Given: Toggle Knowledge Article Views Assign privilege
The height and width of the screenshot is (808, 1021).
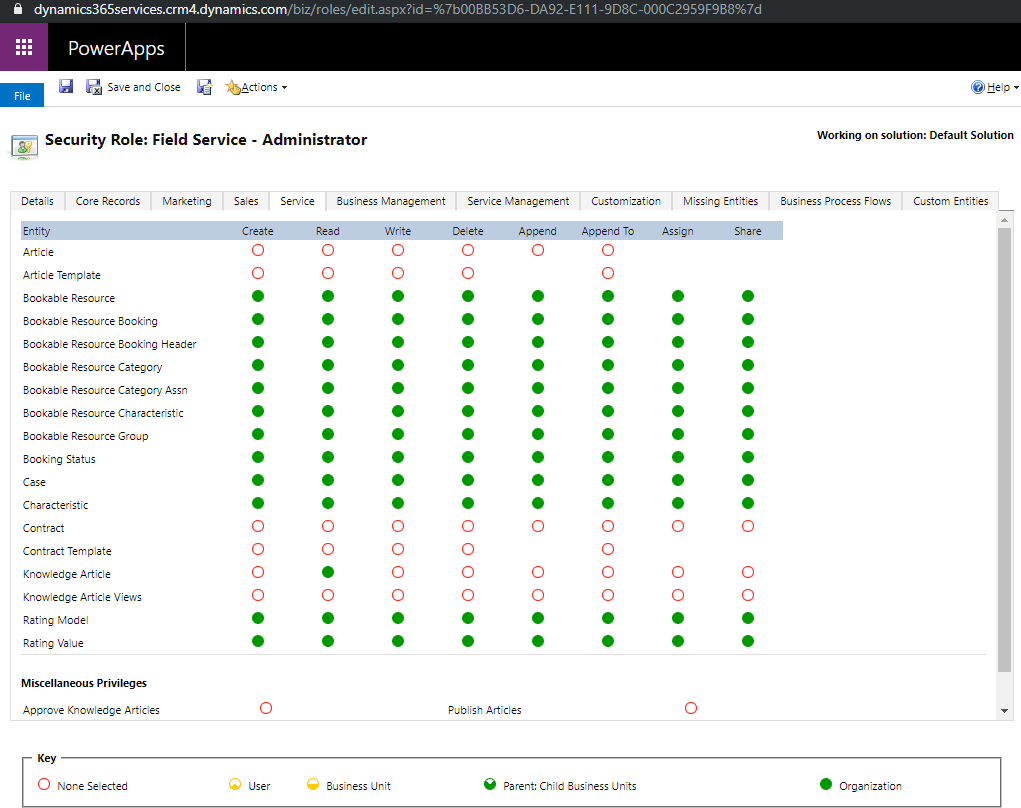Looking at the screenshot, I should (678, 595).
